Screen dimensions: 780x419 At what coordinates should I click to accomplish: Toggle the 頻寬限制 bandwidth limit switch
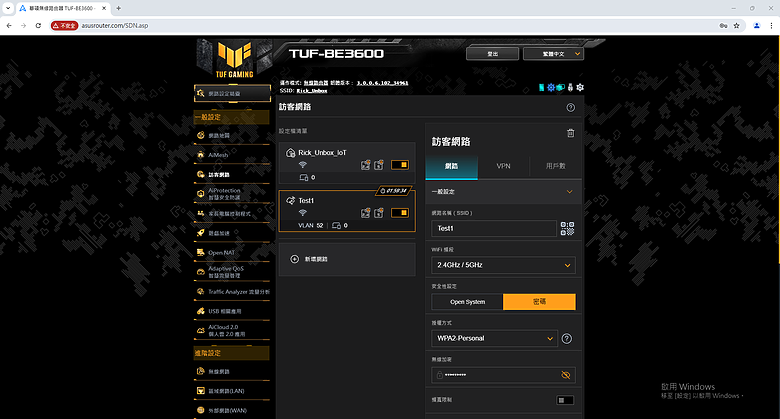pos(565,400)
